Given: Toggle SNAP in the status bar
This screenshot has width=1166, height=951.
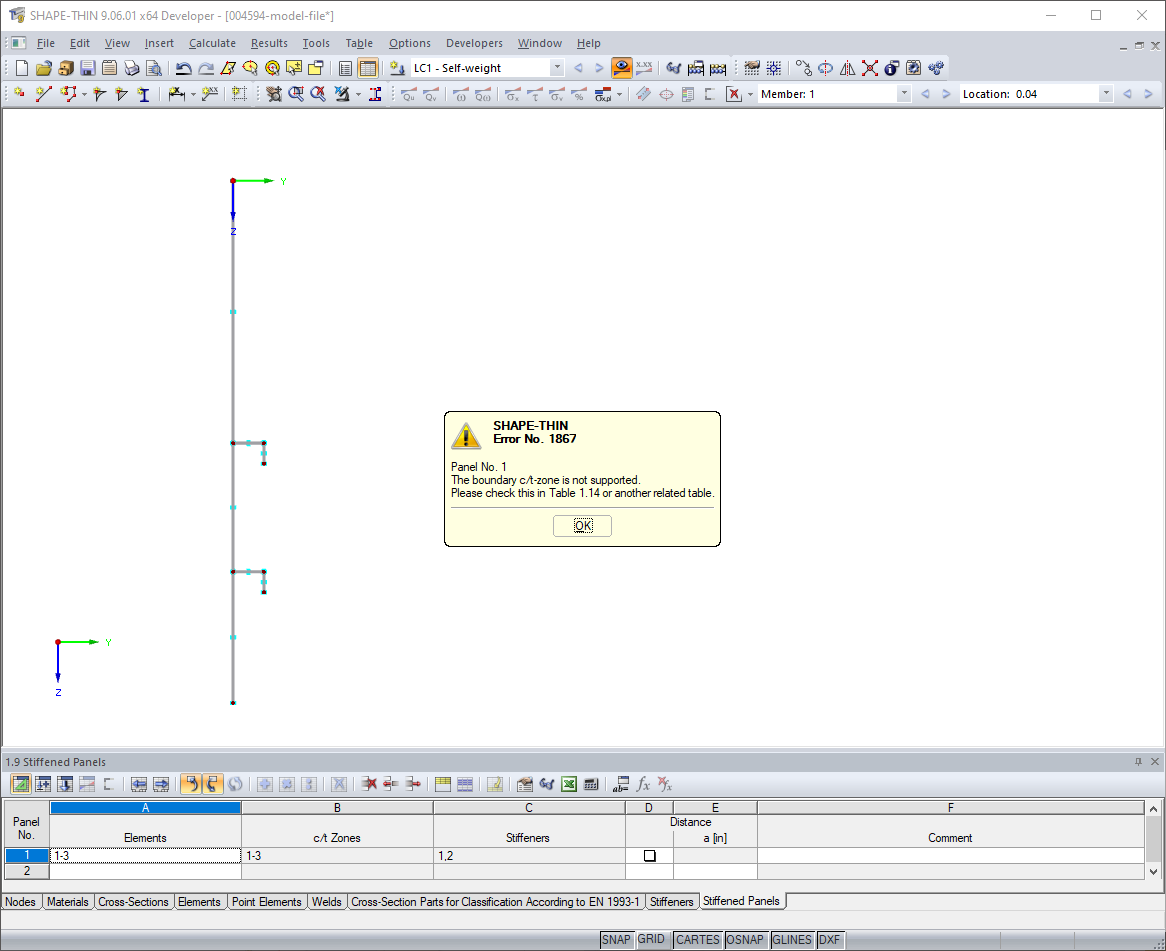Looking at the screenshot, I should [616, 940].
